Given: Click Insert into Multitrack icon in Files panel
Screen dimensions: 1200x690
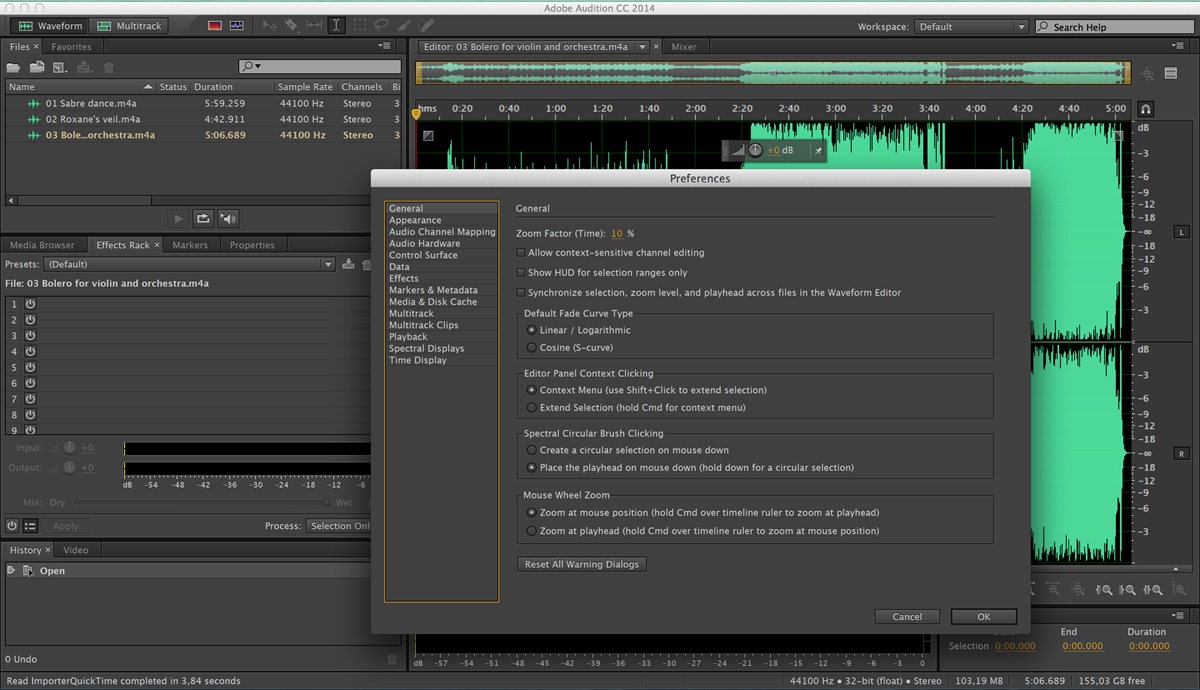Looking at the screenshot, I should tap(85, 67).
